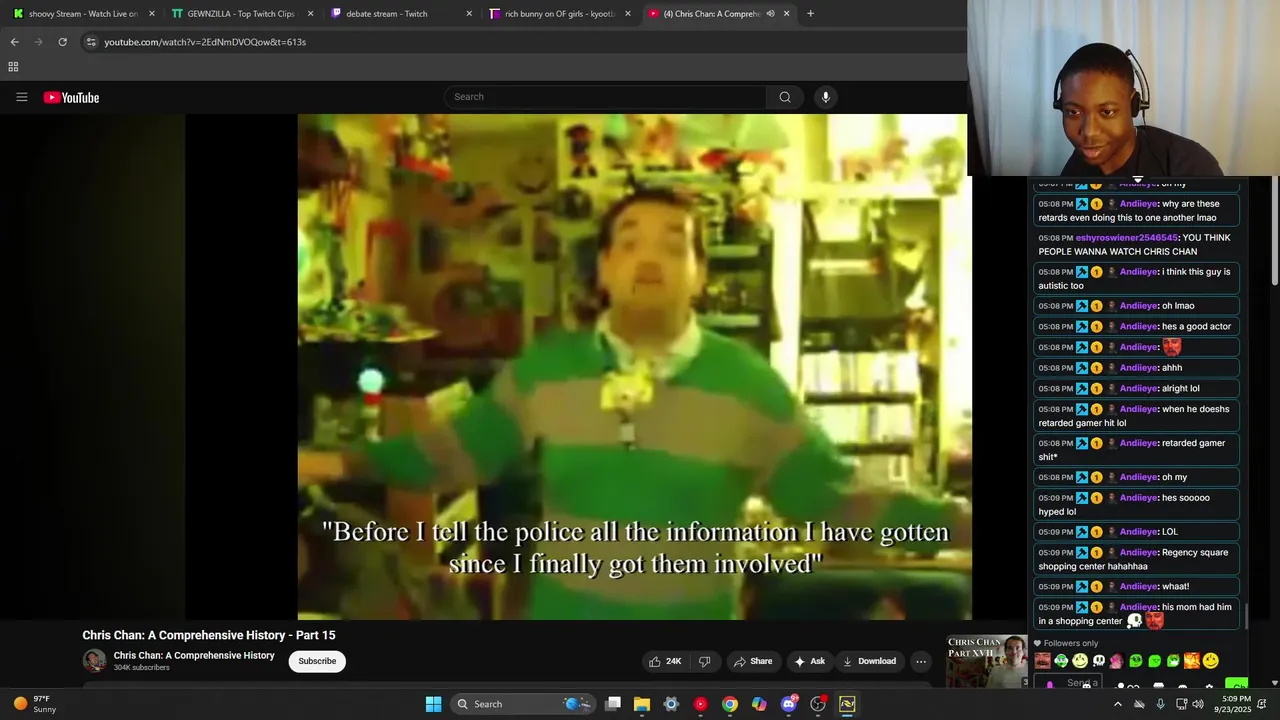Open the Chris Chan Part XVII thumbnail

coord(987,661)
